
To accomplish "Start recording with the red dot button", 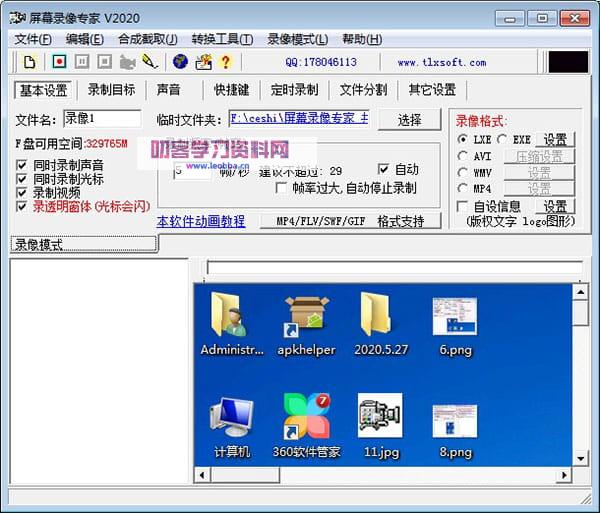I will click(59, 62).
